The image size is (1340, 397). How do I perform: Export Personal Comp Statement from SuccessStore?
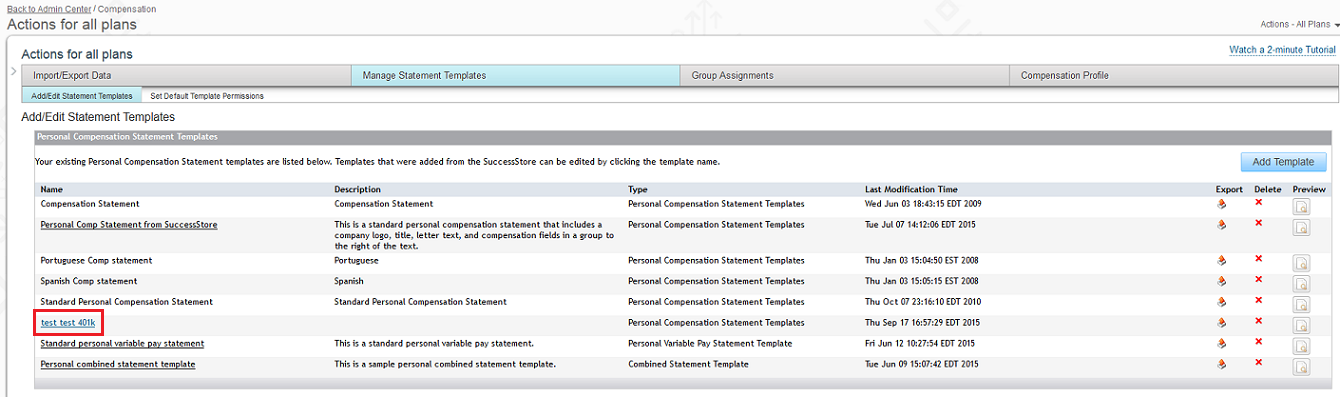click(1221, 224)
